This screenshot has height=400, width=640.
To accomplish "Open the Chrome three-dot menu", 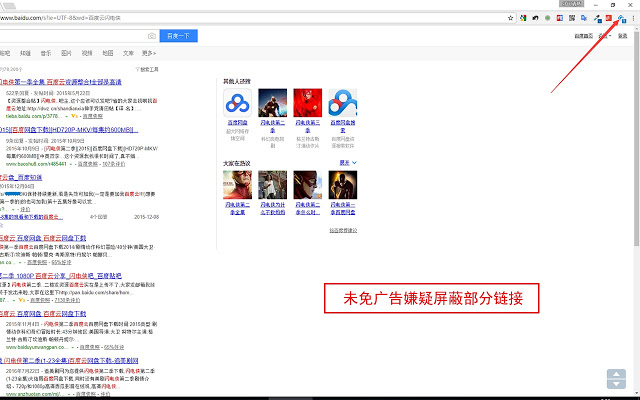I will (x=633, y=18).
